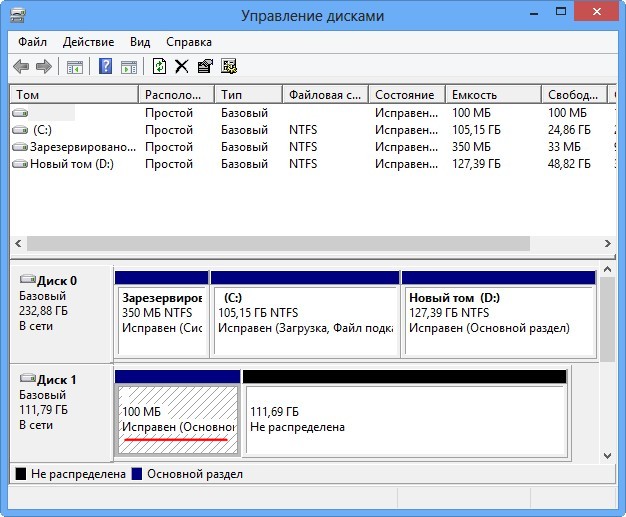626x517 pixels.
Task: Click disk pane vertical scrollbar thumb
Action: click(607, 319)
